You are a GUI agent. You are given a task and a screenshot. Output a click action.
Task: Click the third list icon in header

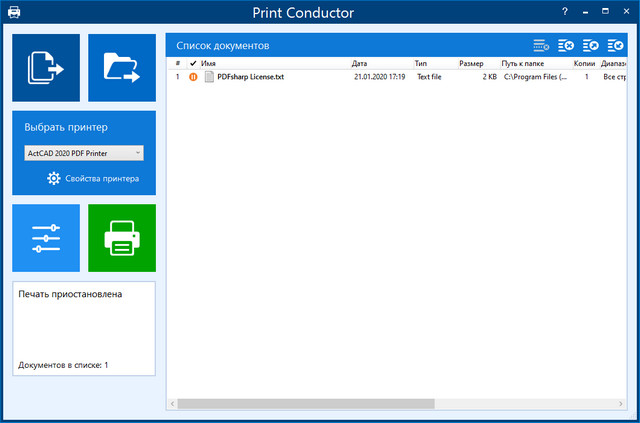[x=591, y=46]
